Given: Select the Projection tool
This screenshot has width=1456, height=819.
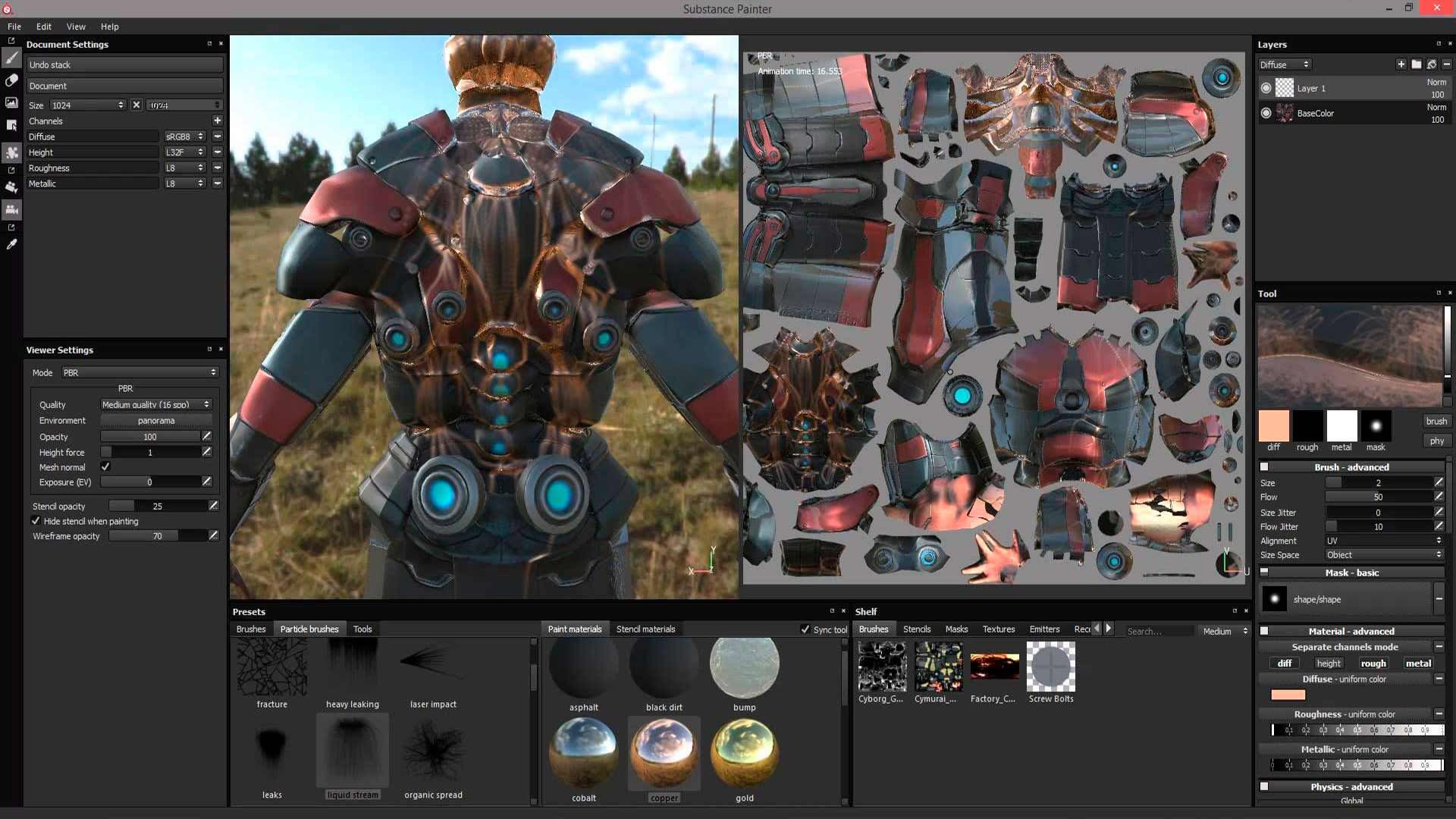Looking at the screenshot, I should (11, 102).
